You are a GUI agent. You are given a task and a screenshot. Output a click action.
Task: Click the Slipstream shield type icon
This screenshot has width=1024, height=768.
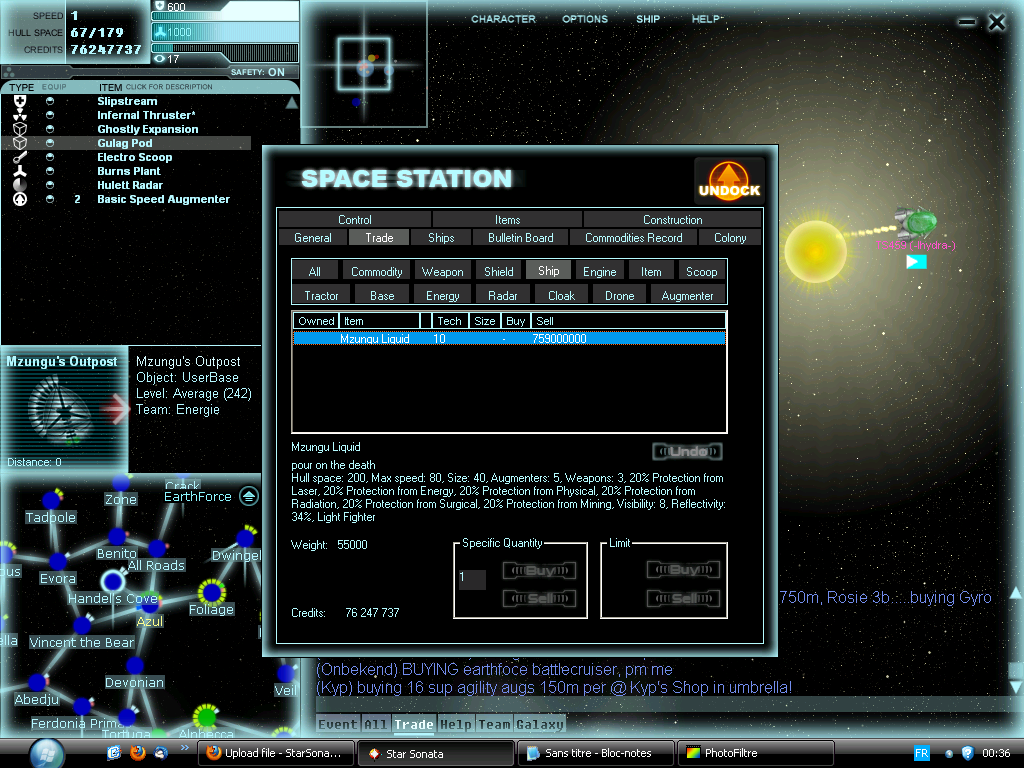[19, 101]
